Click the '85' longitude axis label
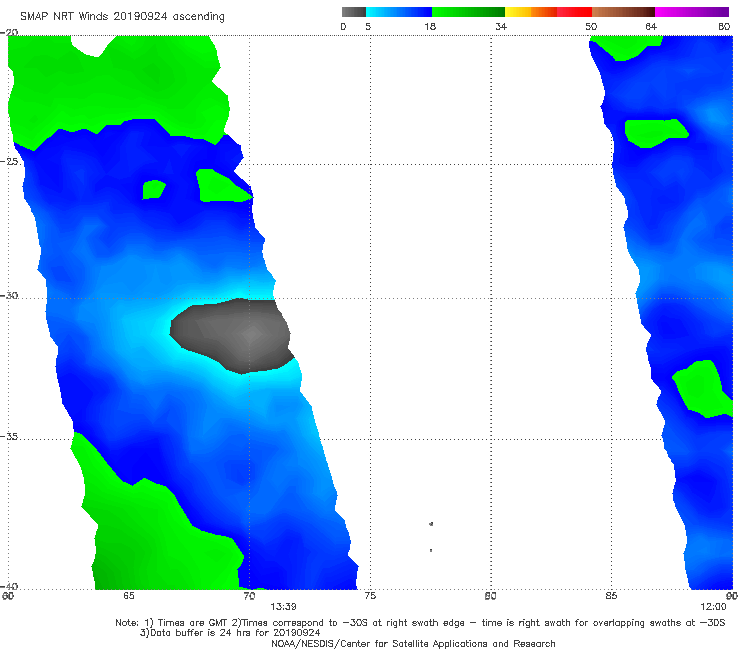 tap(611, 596)
